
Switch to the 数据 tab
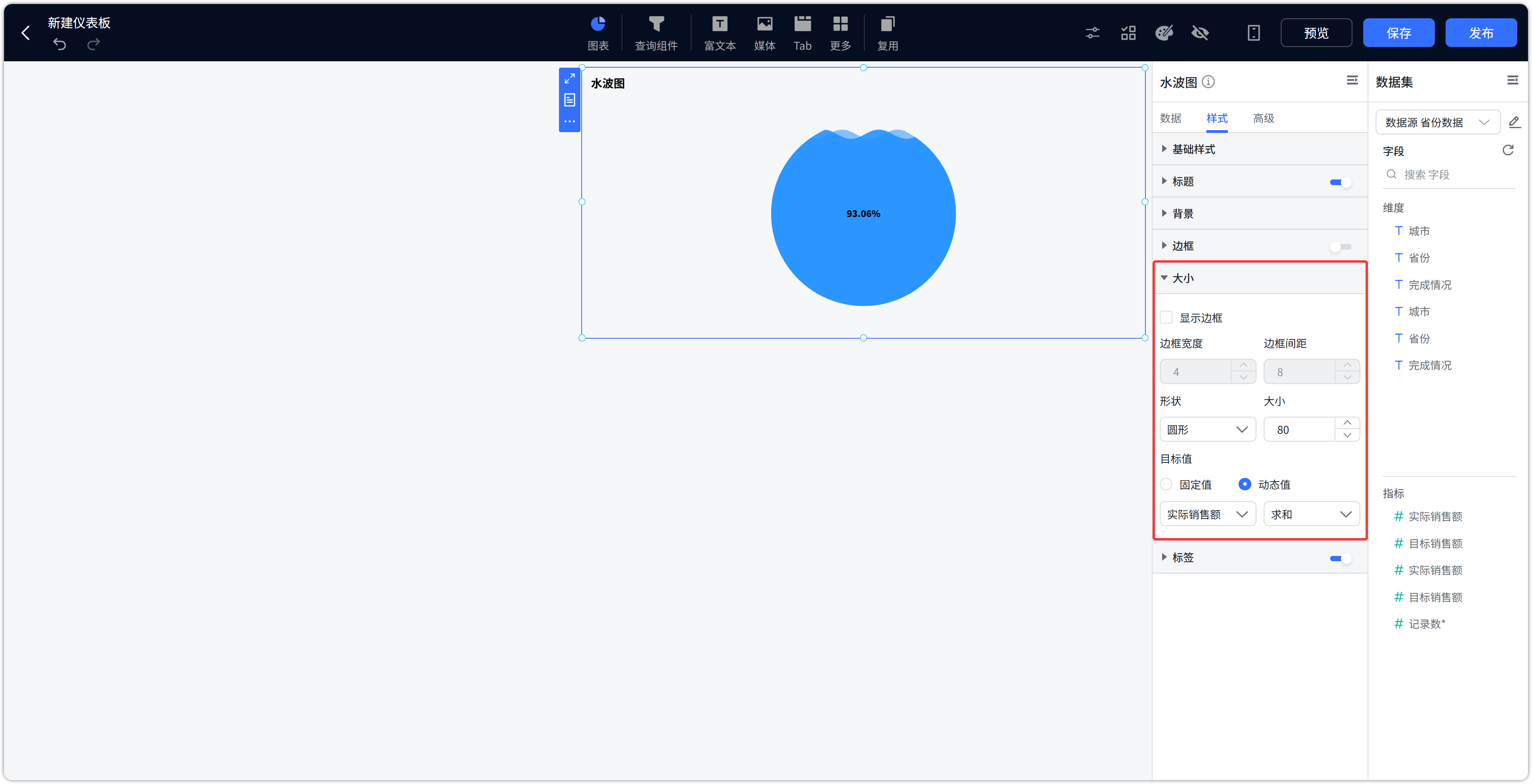[x=1170, y=118]
